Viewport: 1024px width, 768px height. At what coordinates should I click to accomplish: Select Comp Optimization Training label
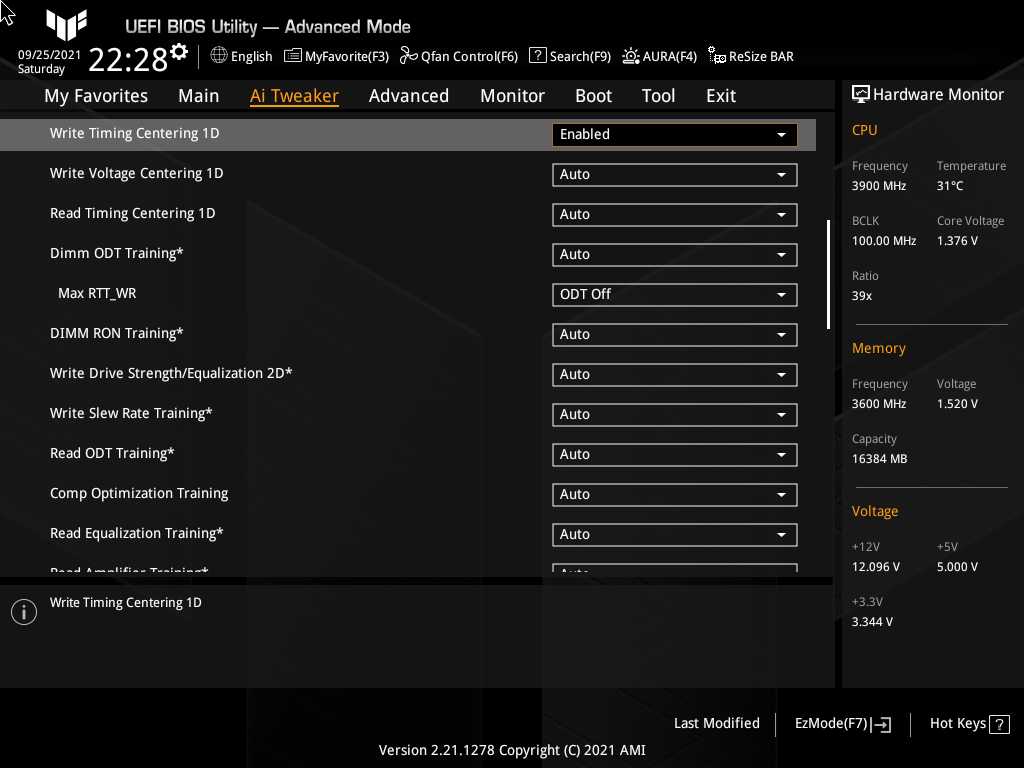pos(139,493)
